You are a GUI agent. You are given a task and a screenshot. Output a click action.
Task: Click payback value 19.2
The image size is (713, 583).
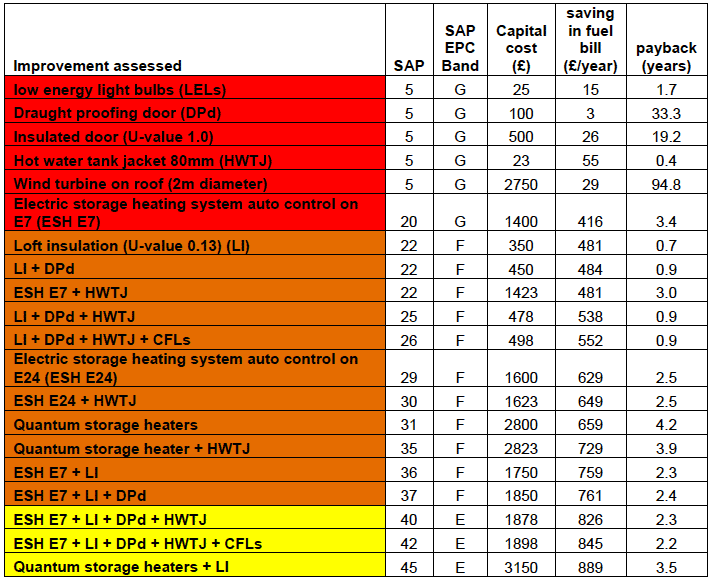tap(666, 137)
